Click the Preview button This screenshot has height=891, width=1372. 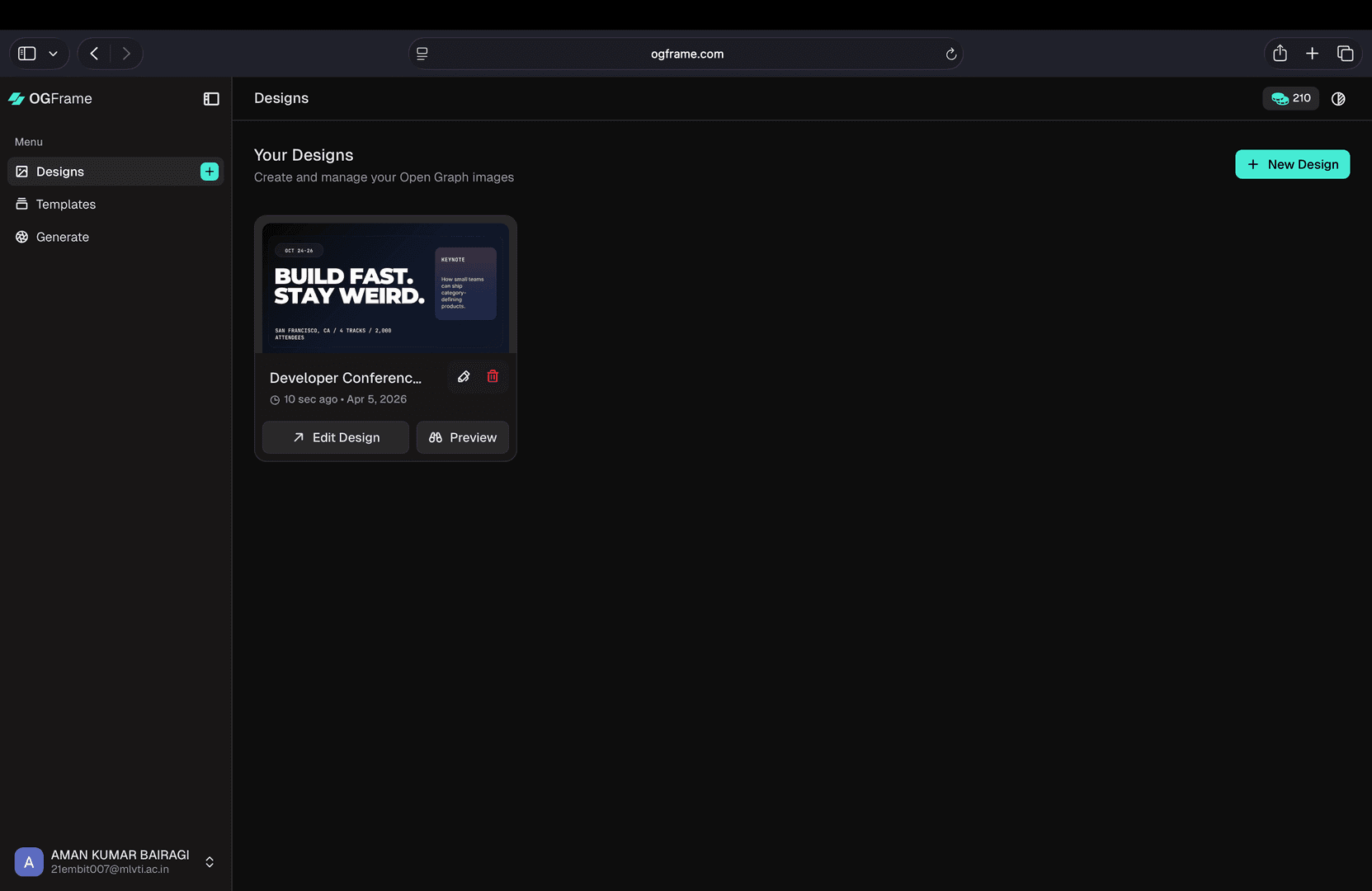[462, 437]
